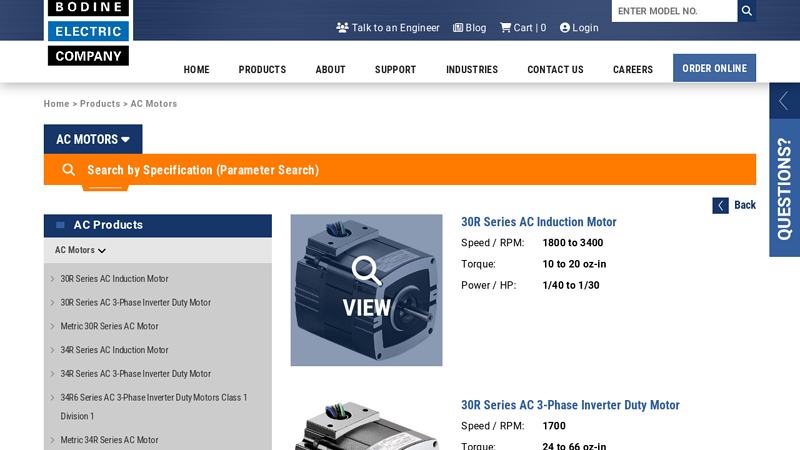Click the Bodine Electric Company logo
This screenshot has width=800, height=450.
88,33
